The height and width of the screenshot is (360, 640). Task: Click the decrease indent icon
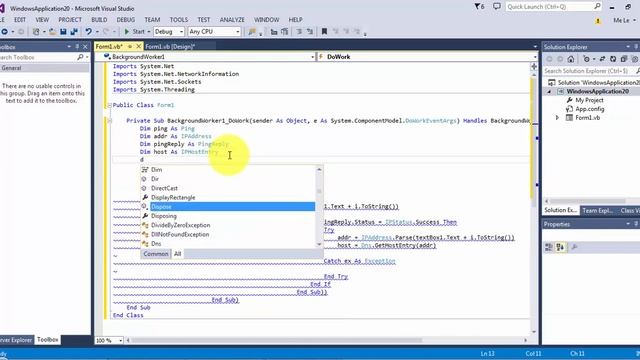(x=274, y=31)
